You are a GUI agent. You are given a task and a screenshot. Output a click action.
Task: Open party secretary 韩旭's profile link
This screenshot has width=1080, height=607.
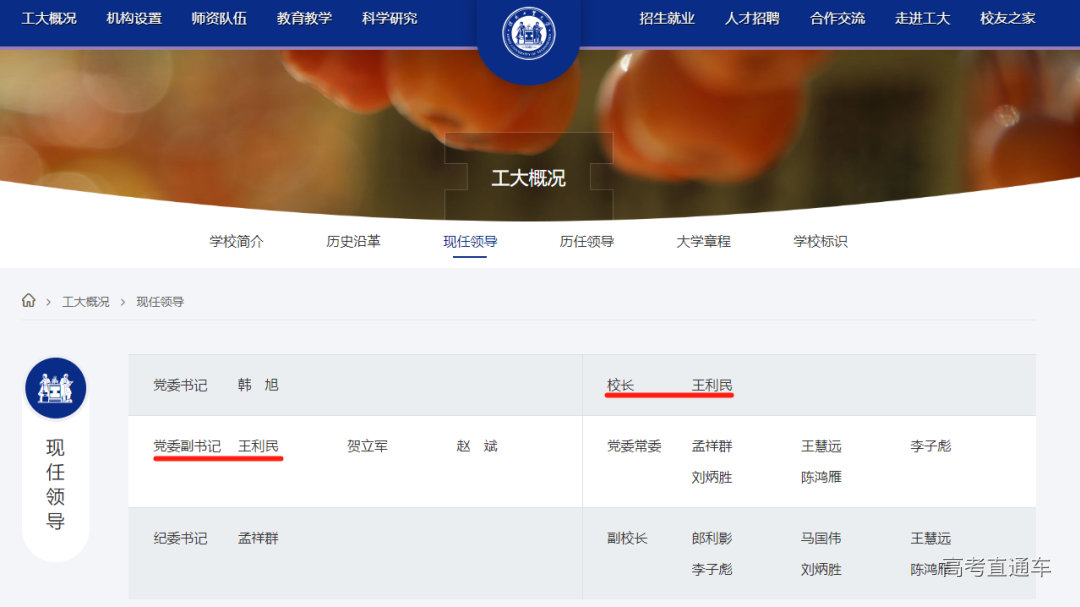(258, 385)
